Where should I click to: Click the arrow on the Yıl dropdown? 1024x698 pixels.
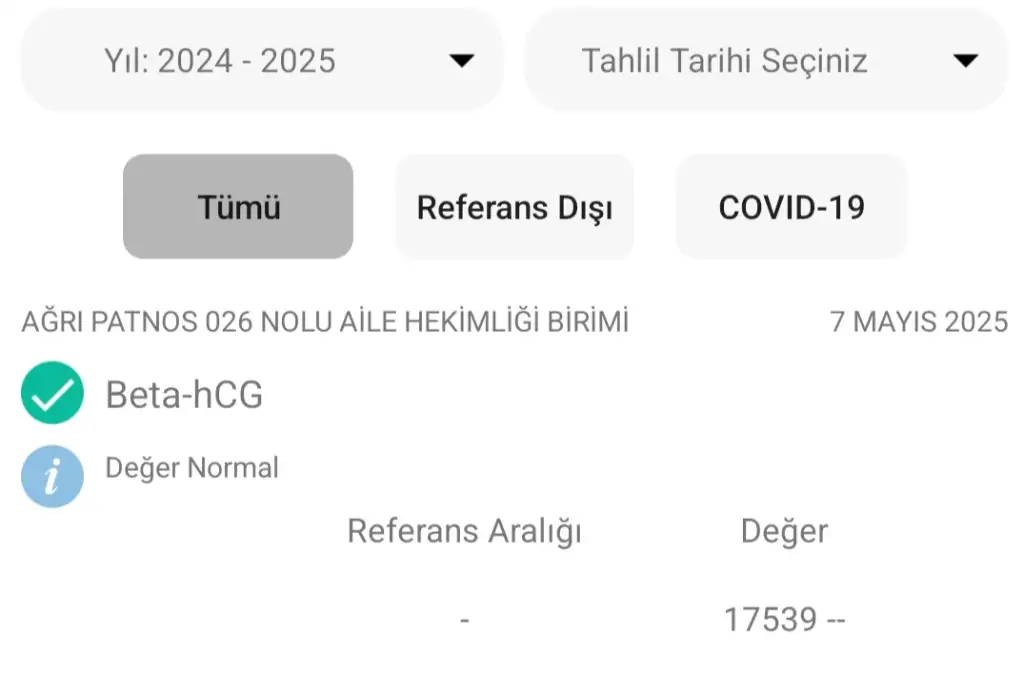tap(461, 61)
